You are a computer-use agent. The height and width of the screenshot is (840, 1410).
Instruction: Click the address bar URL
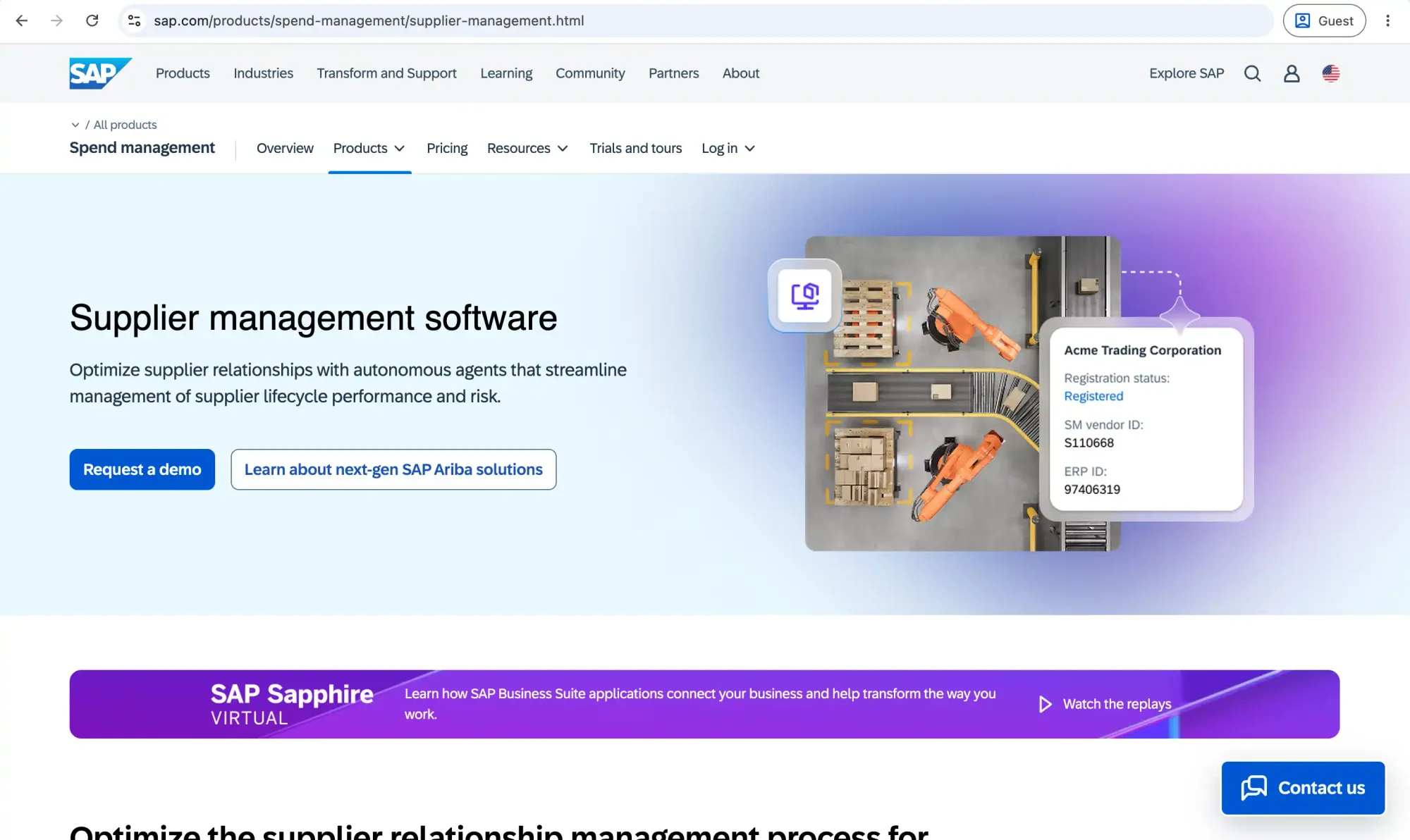[369, 20]
